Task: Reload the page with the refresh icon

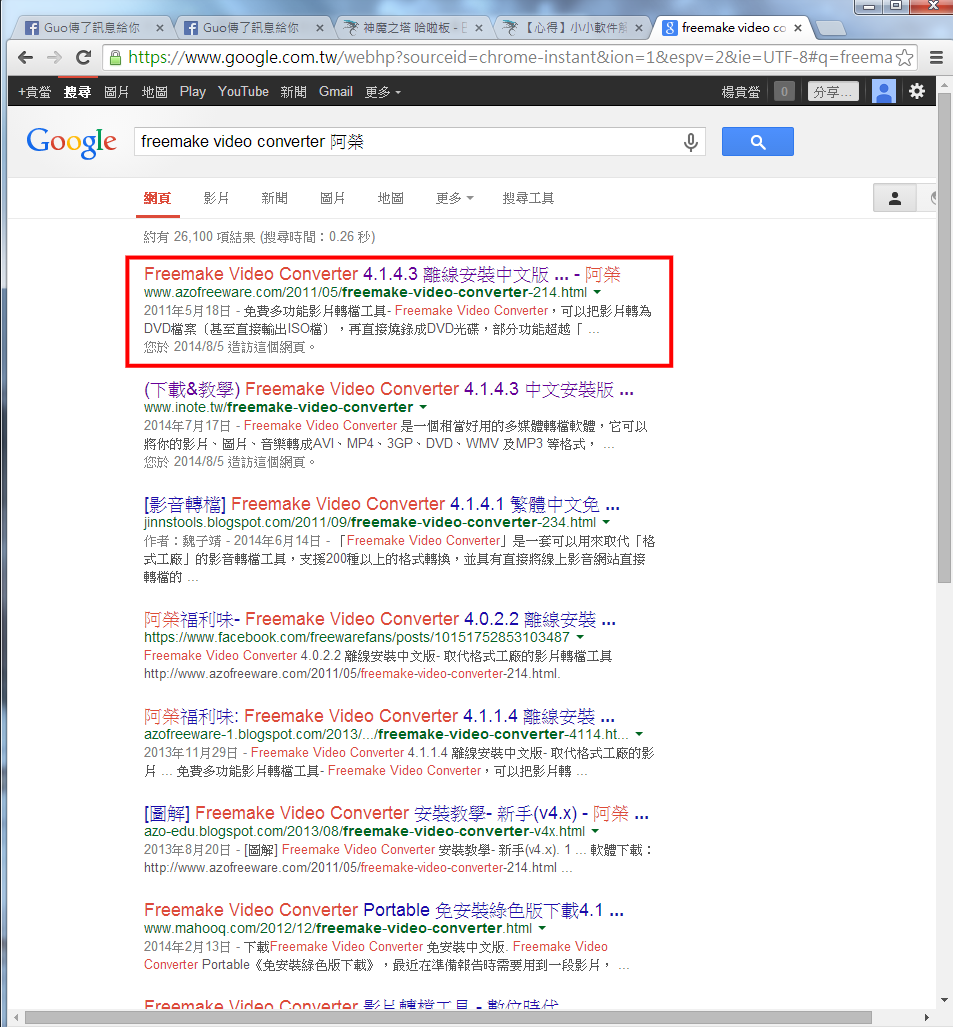Action: [84, 57]
